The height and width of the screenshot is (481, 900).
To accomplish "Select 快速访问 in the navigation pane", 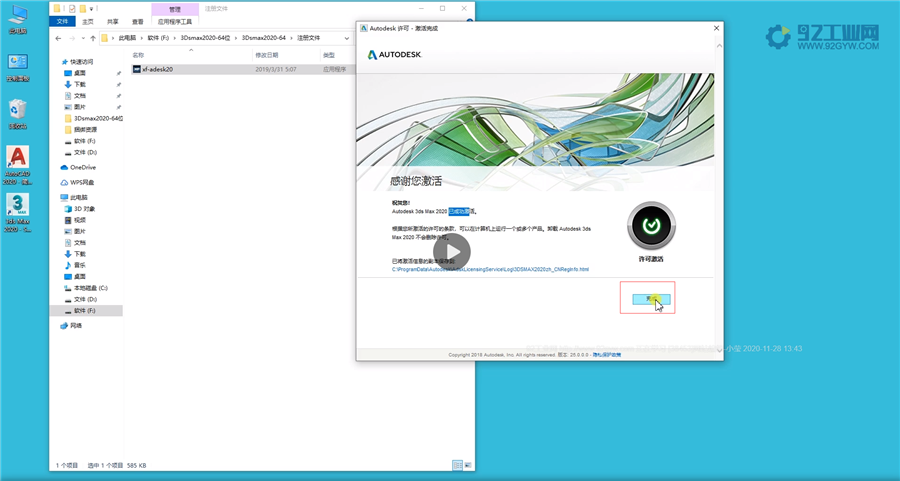I will [77, 61].
